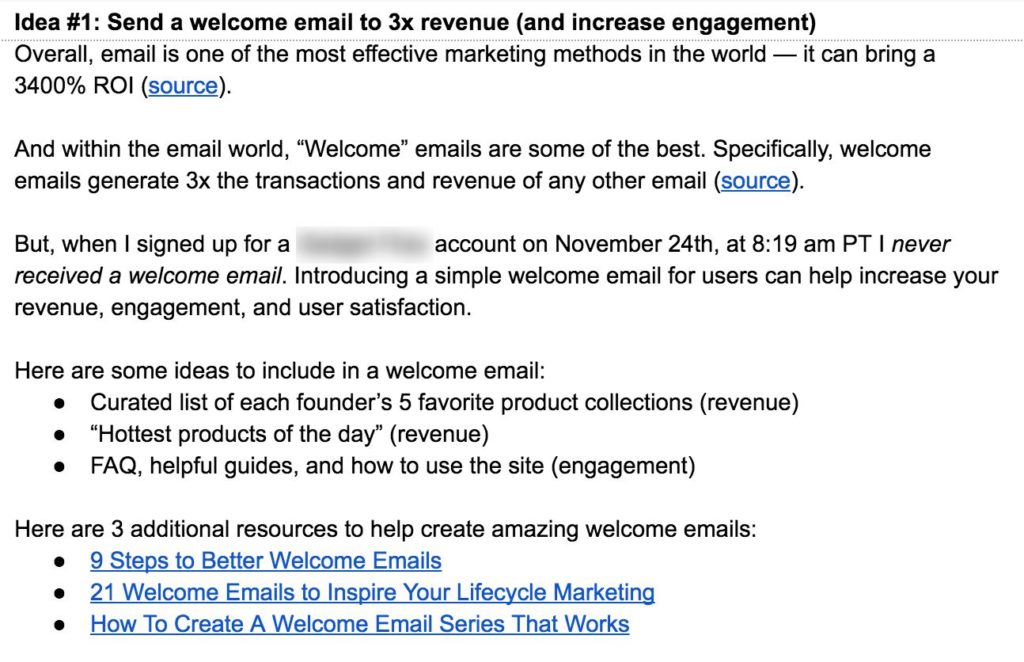Click the 'revenue, engagement, and user satisfaction' line

click(x=243, y=307)
